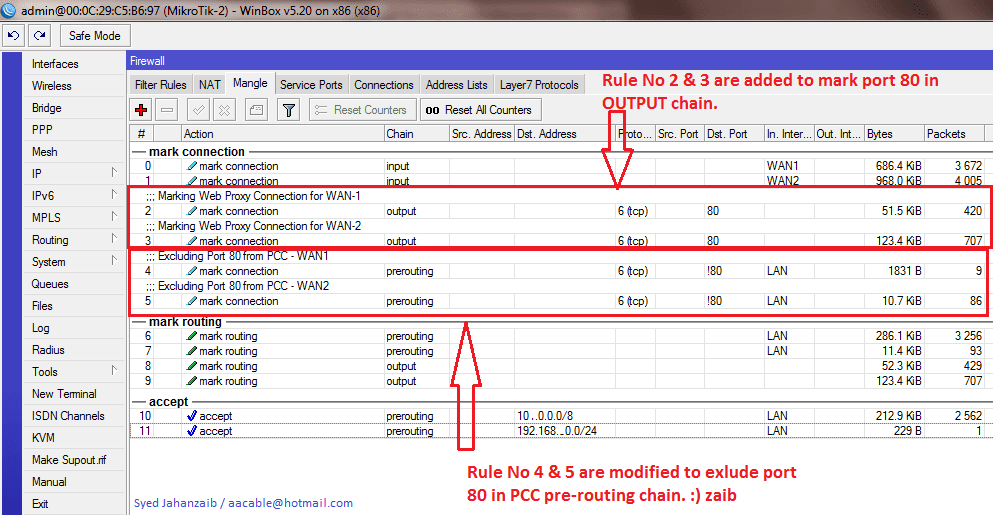Image resolution: width=993 pixels, height=515 pixels.
Task: Click 10.0.0.0/8 destination address cell
Action: tap(565, 416)
